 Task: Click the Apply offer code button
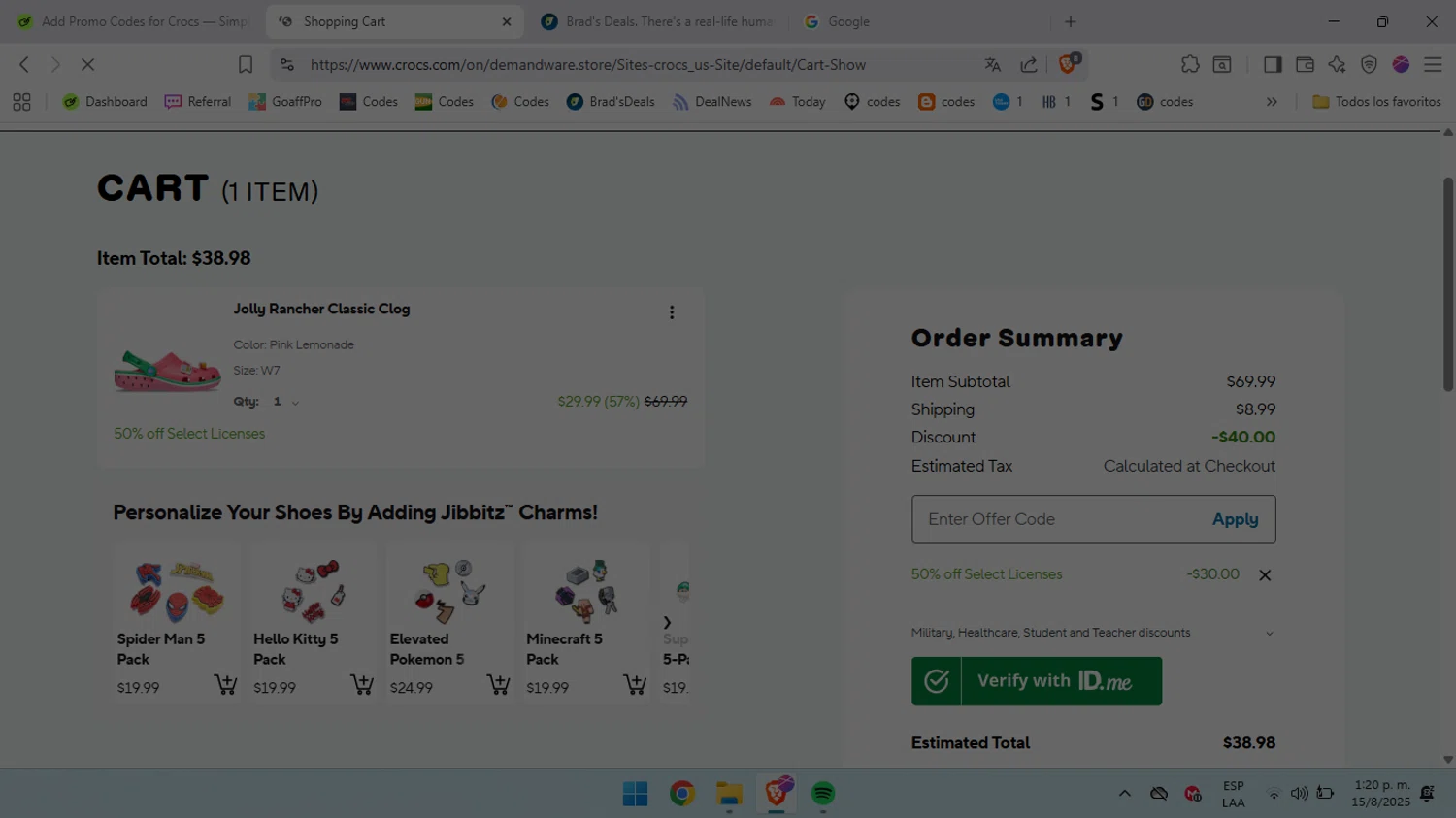[1235, 519]
